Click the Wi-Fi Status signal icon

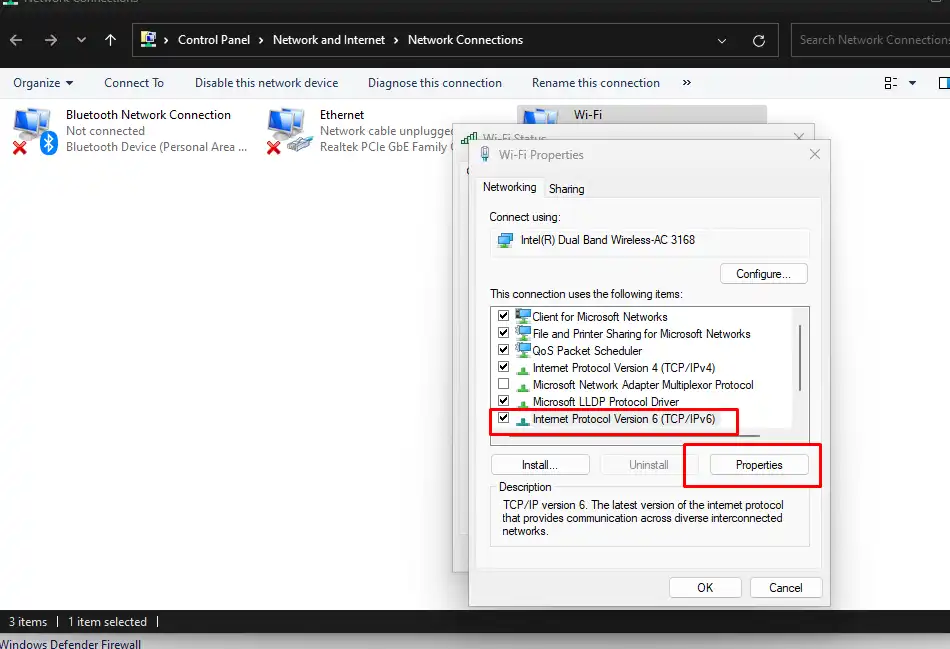tap(469, 138)
